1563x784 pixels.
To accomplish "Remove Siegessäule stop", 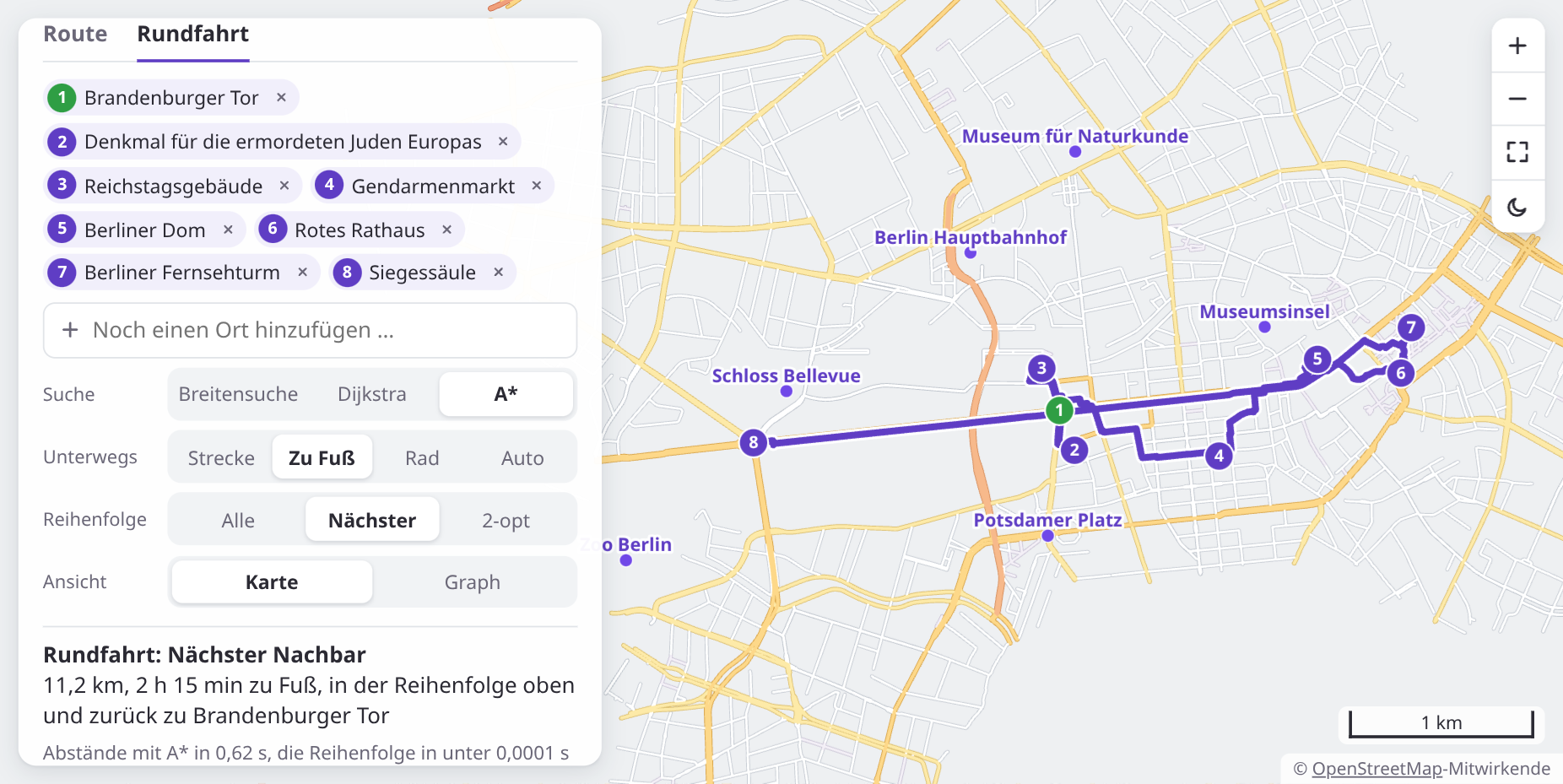I will point(499,272).
